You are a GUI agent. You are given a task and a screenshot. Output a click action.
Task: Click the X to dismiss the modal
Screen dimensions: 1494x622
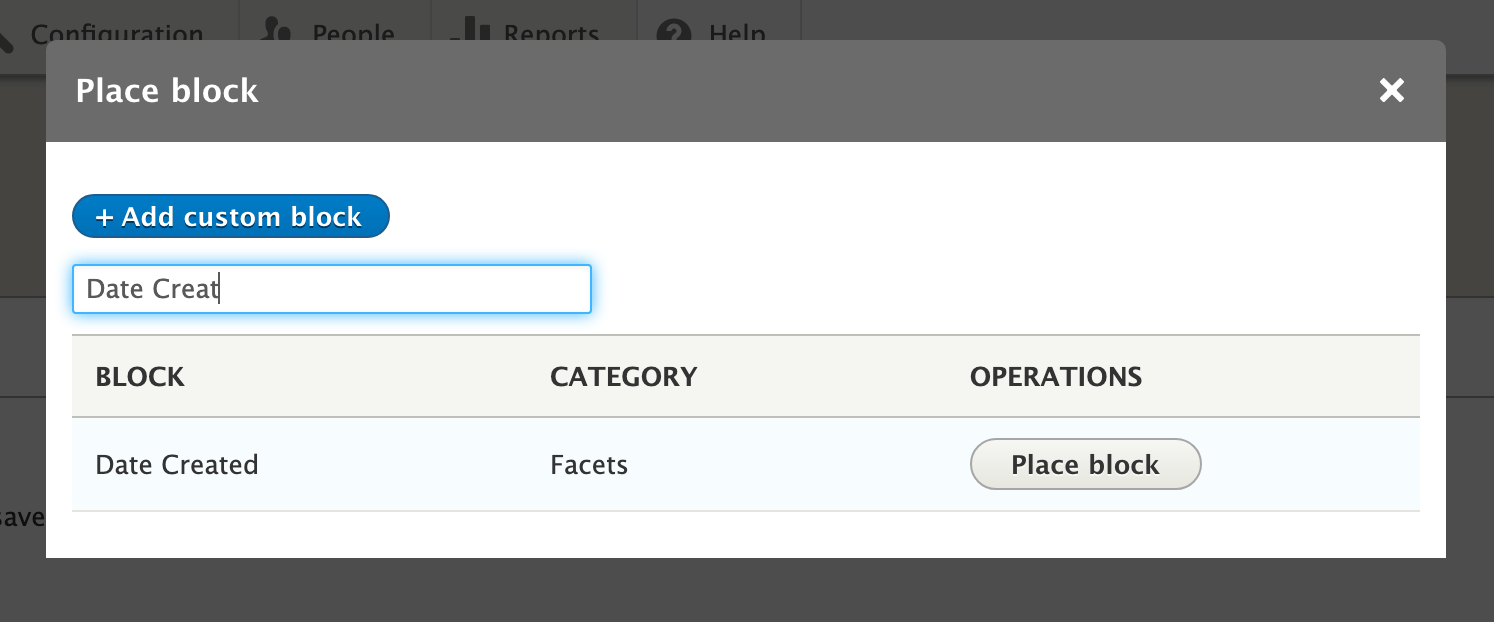(1391, 91)
